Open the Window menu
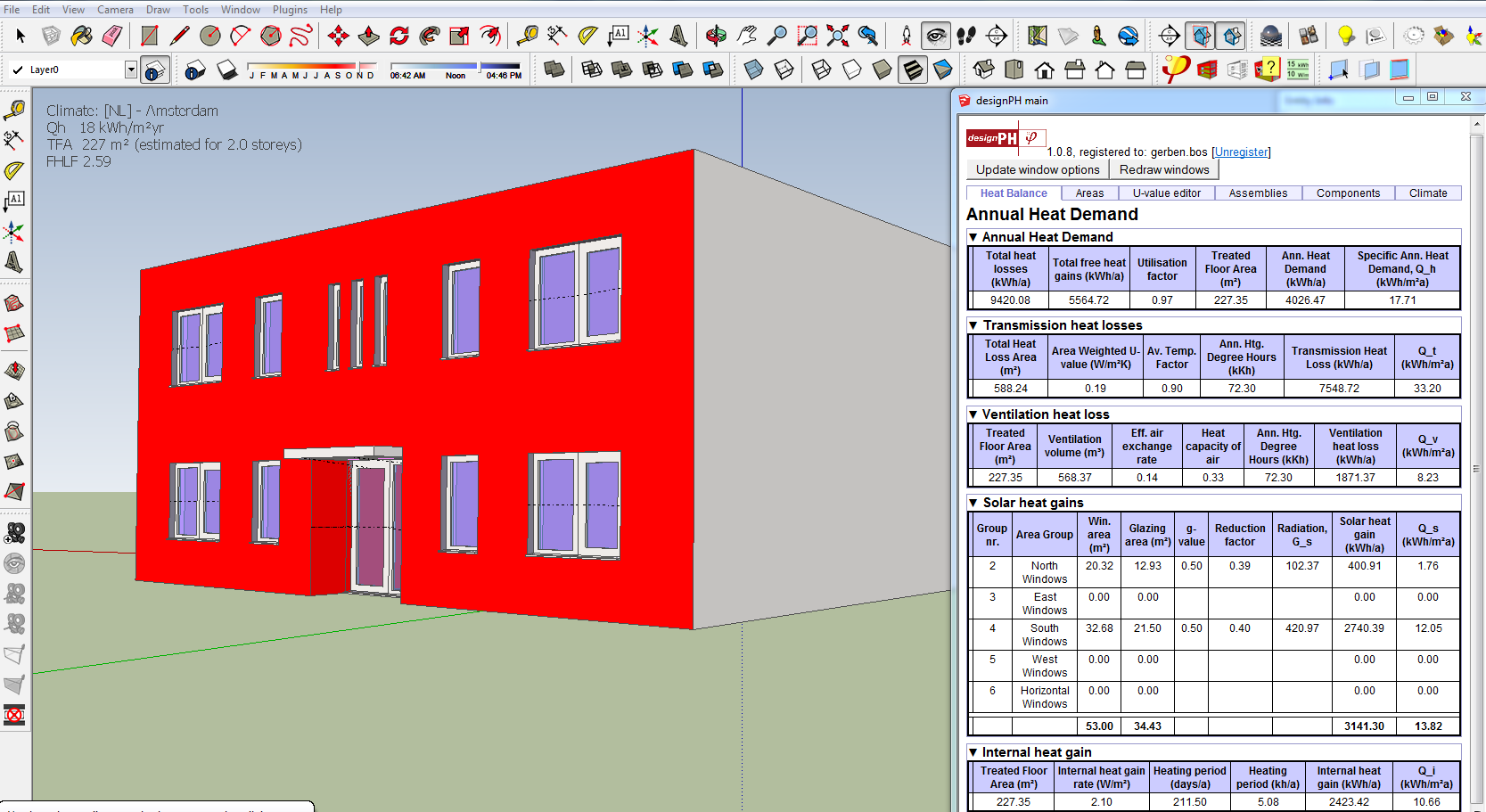Image resolution: width=1486 pixels, height=812 pixels. point(241,10)
